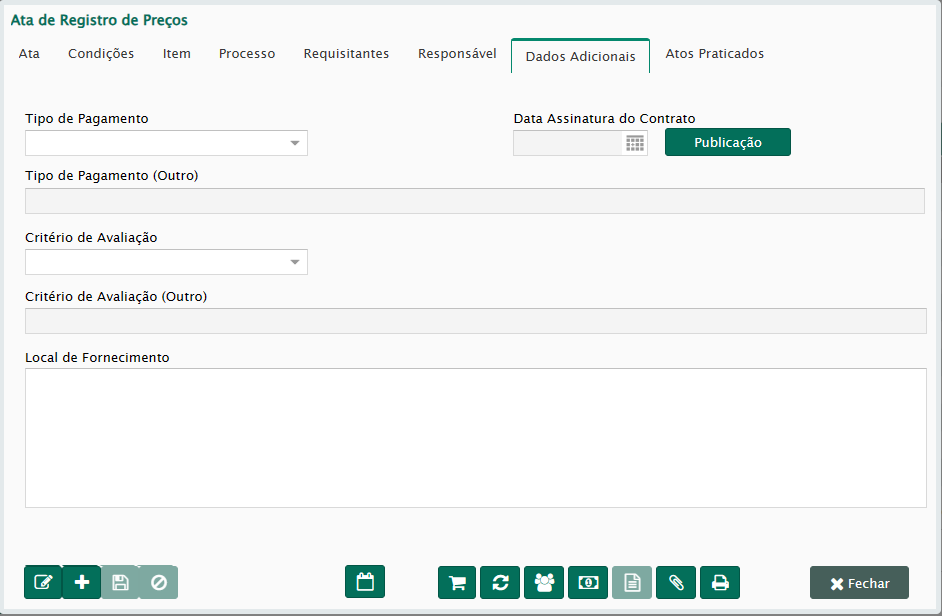Expand the Critério de Avaliação dropdown

295,262
